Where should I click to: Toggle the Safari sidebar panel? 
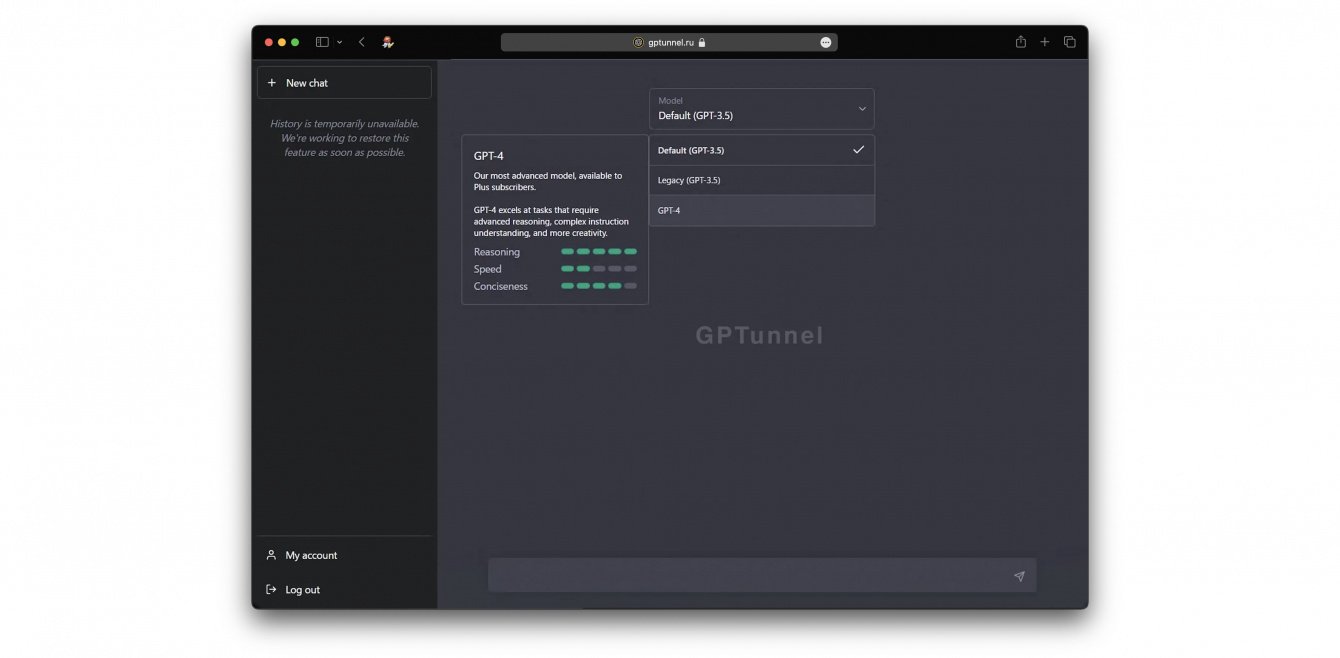[322, 42]
